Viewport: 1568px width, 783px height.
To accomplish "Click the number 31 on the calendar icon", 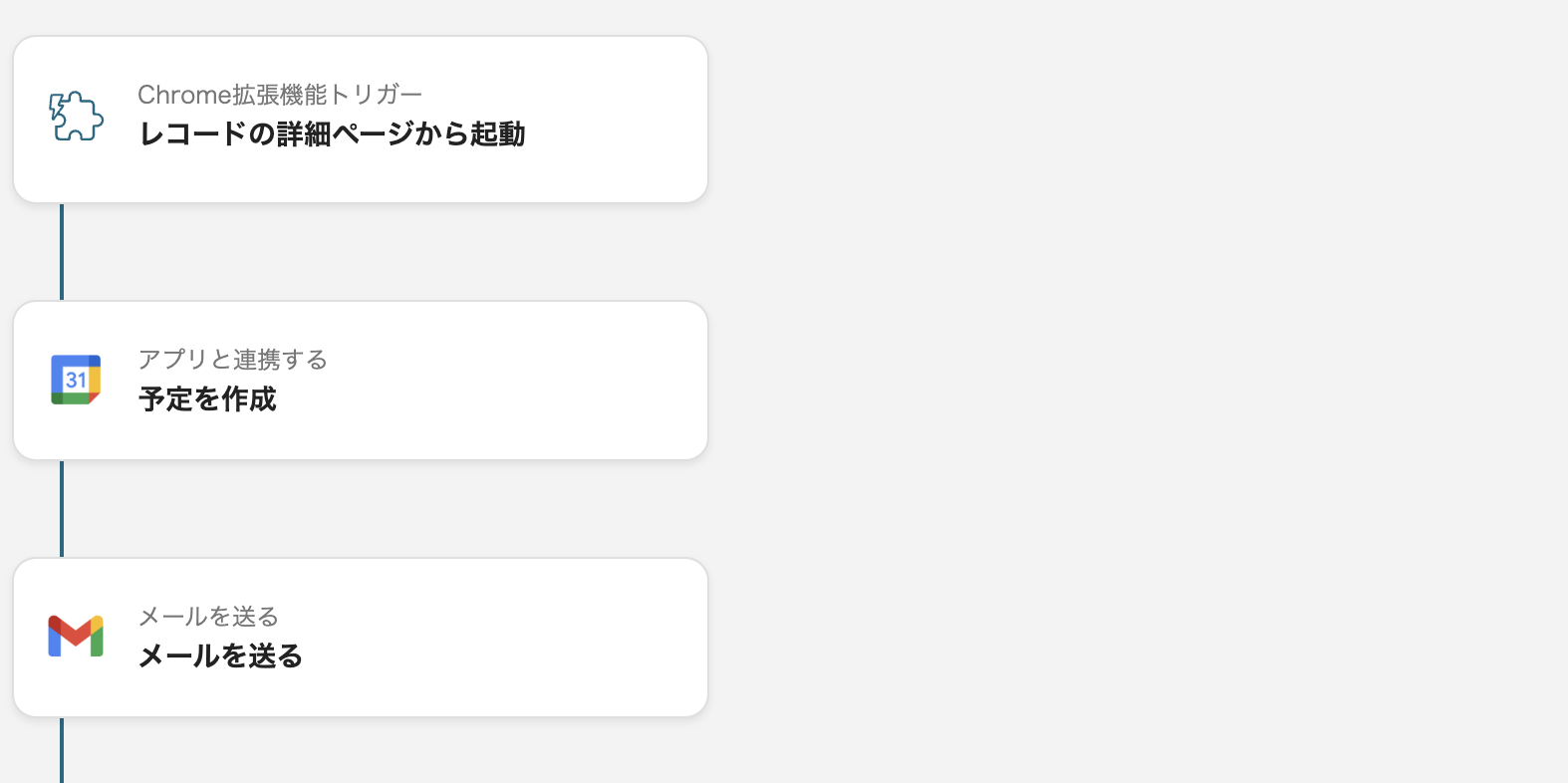I will [x=76, y=381].
